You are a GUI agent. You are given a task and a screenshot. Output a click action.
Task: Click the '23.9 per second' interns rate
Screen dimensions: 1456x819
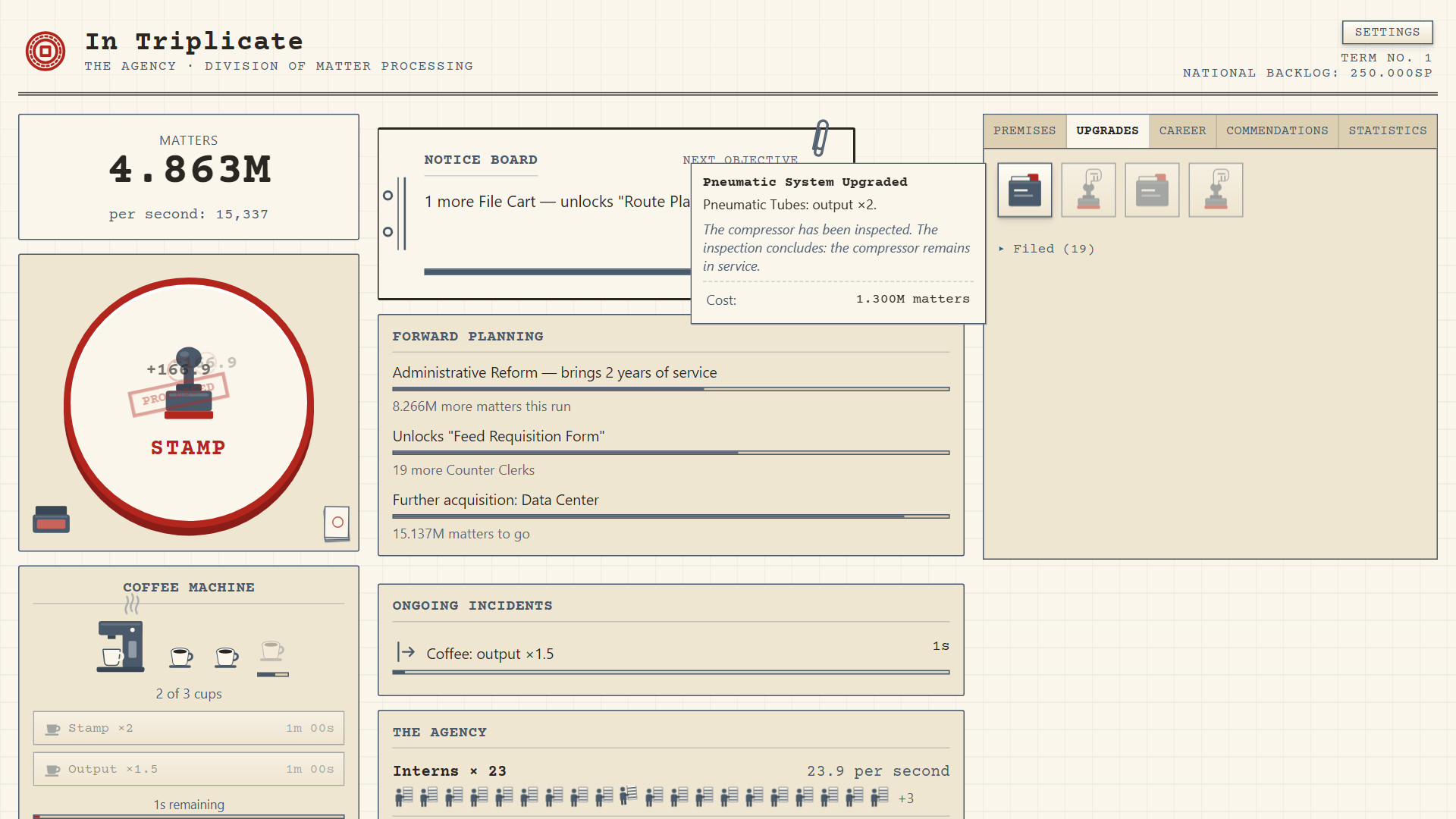(878, 771)
